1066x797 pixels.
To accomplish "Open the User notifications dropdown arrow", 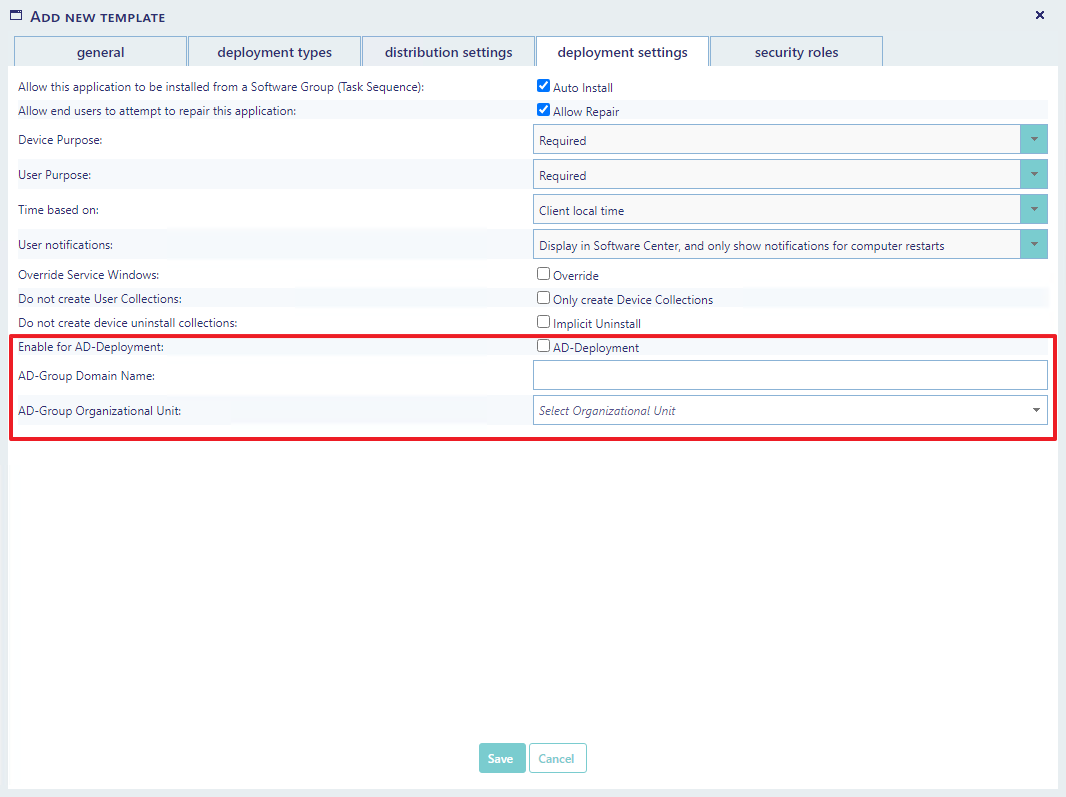I will click(1033, 245).
